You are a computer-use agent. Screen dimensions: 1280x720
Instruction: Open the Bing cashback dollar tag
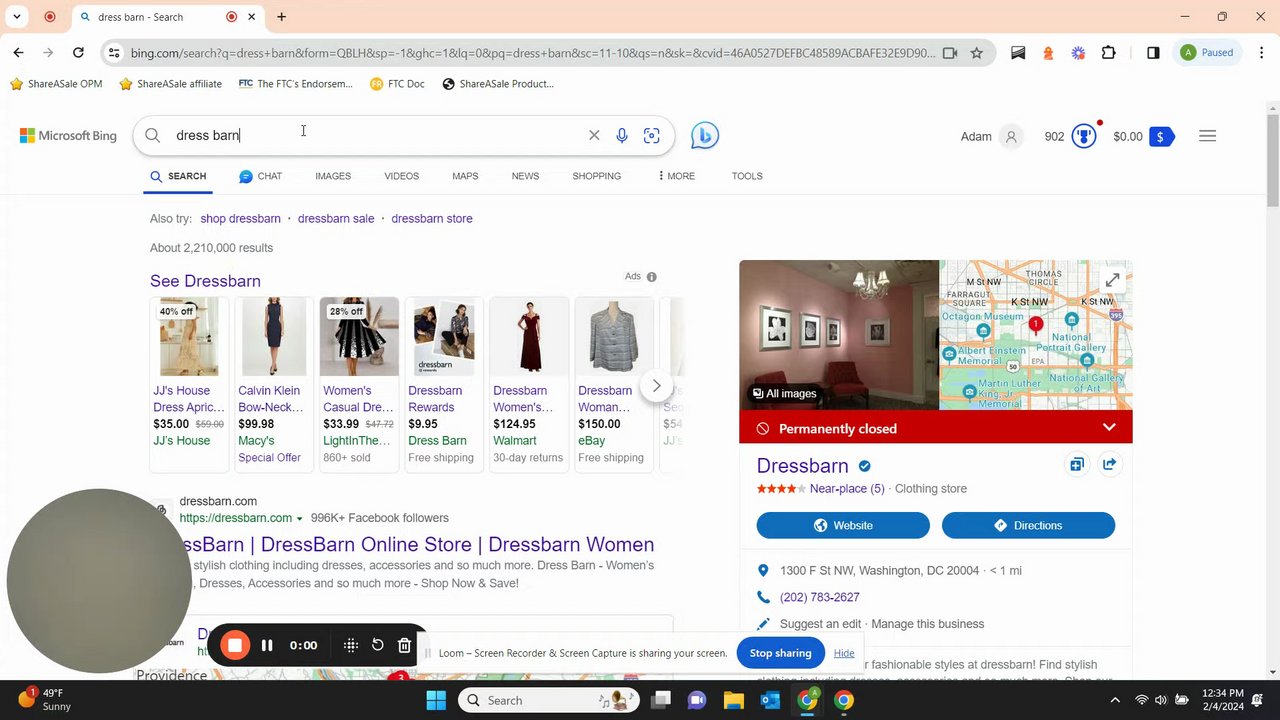pyautogui.click(x=1160, y=136)
